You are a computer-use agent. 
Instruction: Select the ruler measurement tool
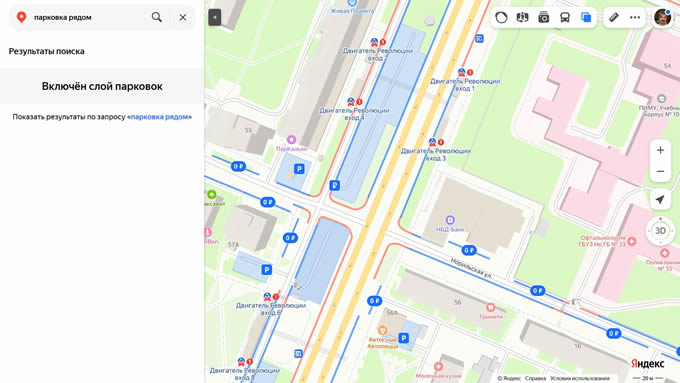pyautogui.click(x=614, y=17)
